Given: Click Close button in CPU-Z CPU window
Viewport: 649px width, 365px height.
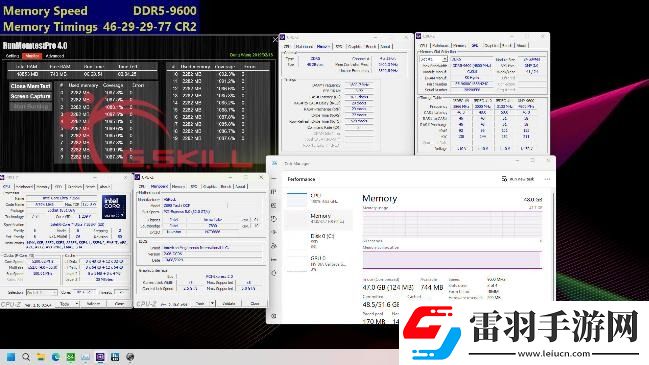Looking at the screenshot, I should pos(118,304).
